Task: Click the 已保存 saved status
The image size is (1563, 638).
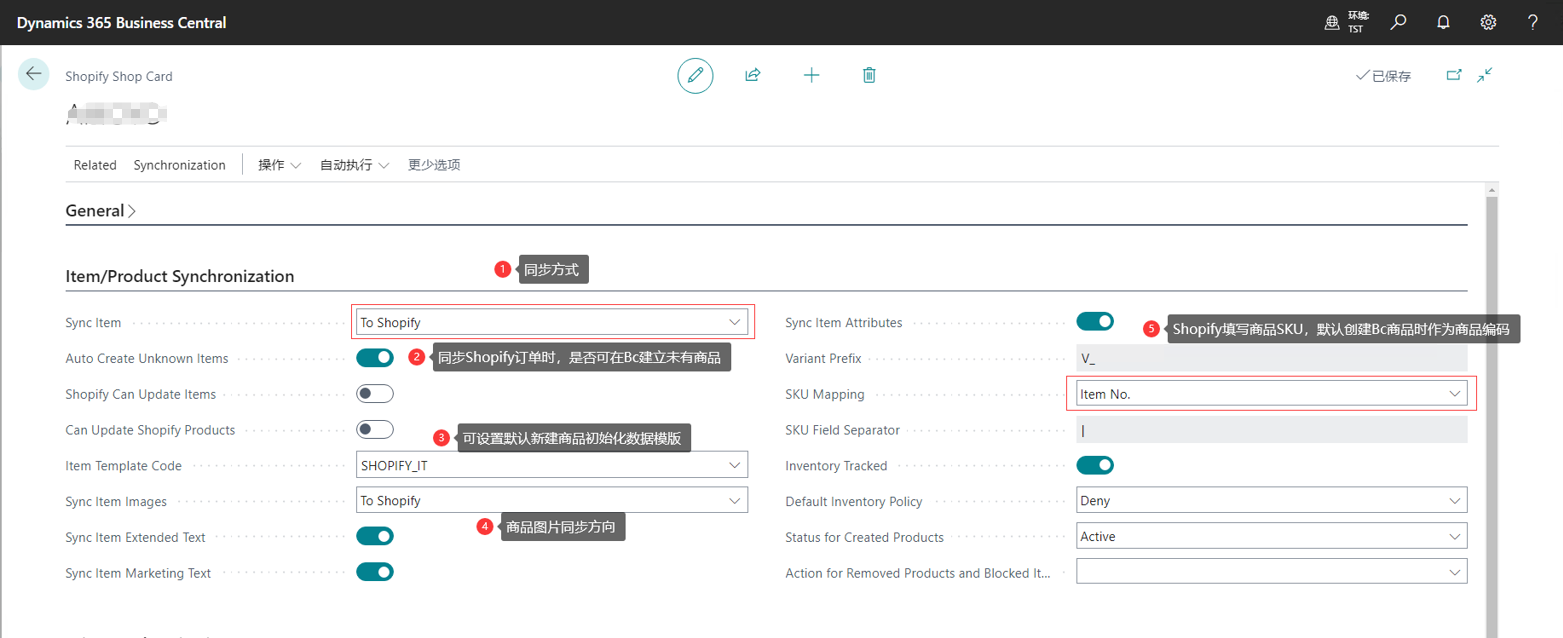Action: coord(1383,76)
